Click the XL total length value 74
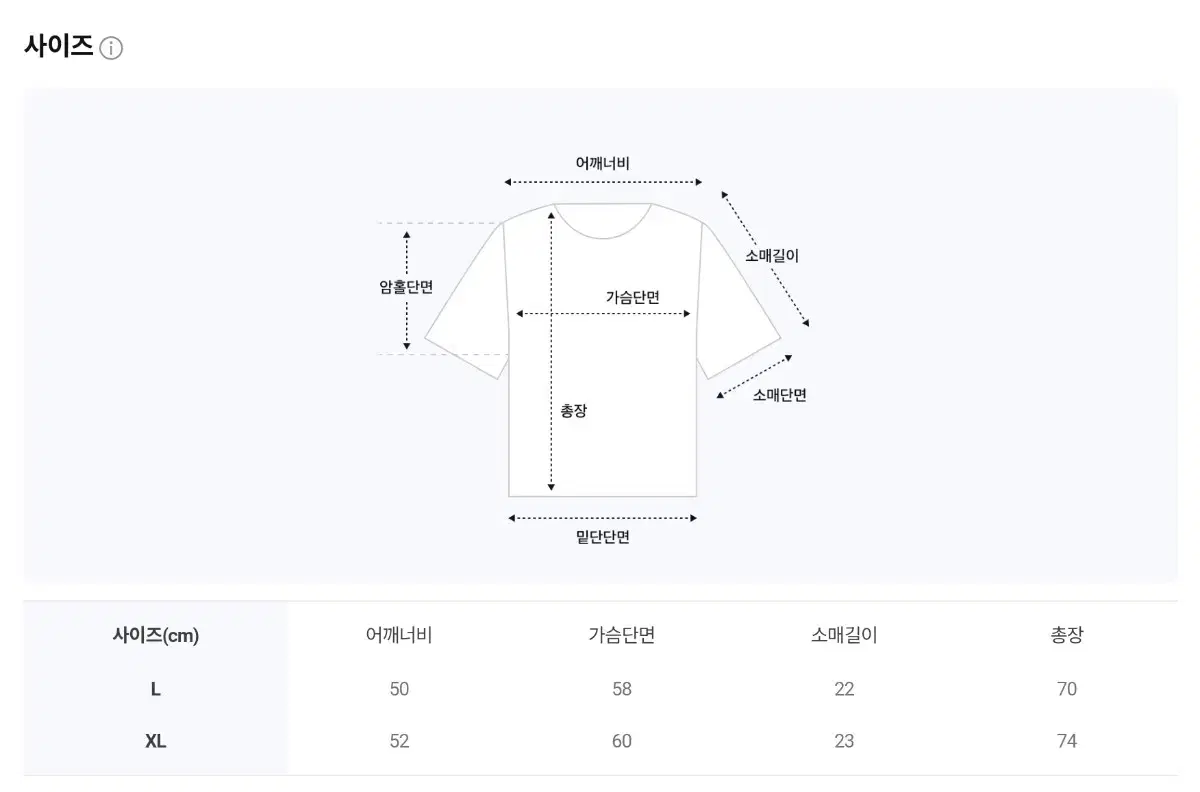1200x792 pixels. coord(1067,741)
